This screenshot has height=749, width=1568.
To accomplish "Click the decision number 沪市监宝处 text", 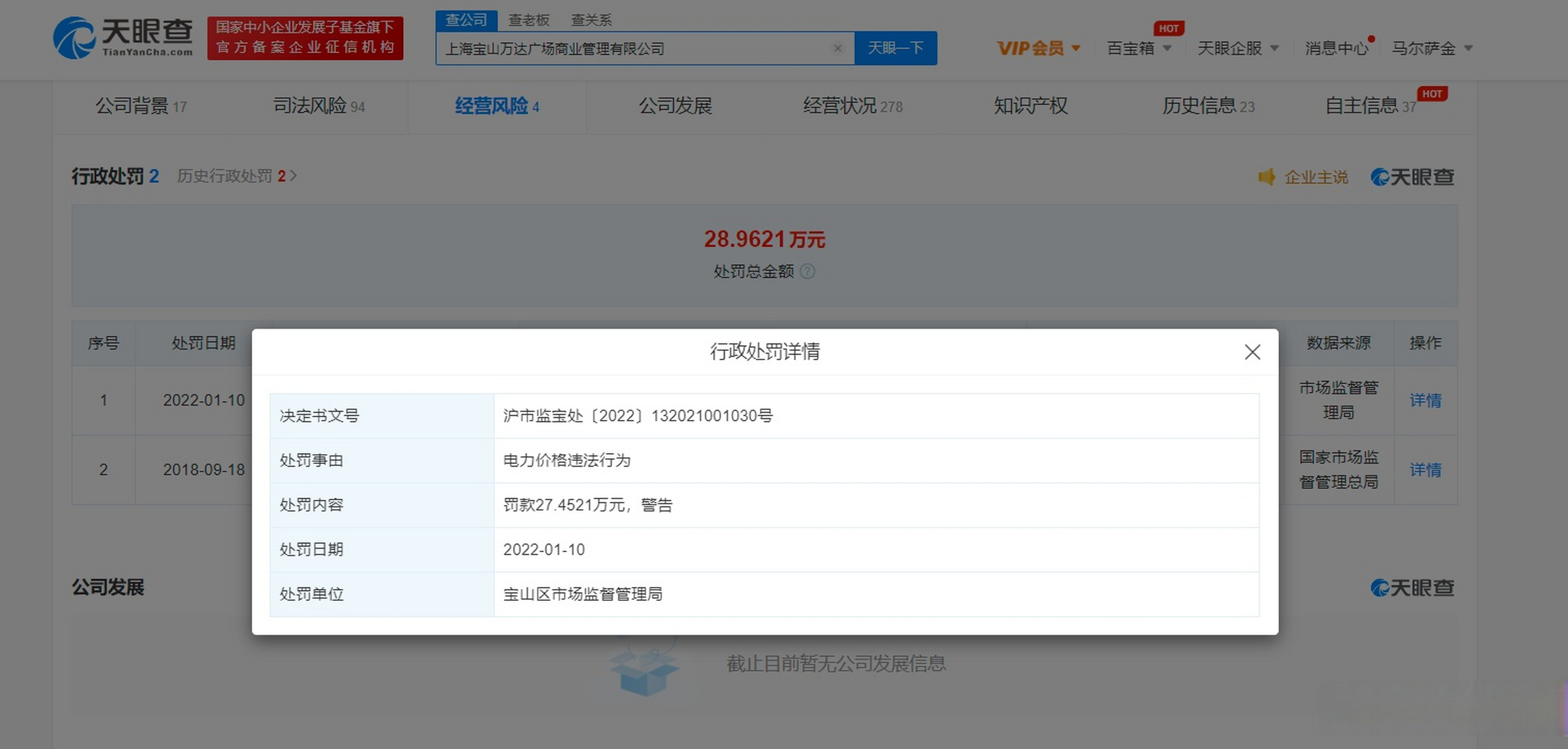I will 638,416.
